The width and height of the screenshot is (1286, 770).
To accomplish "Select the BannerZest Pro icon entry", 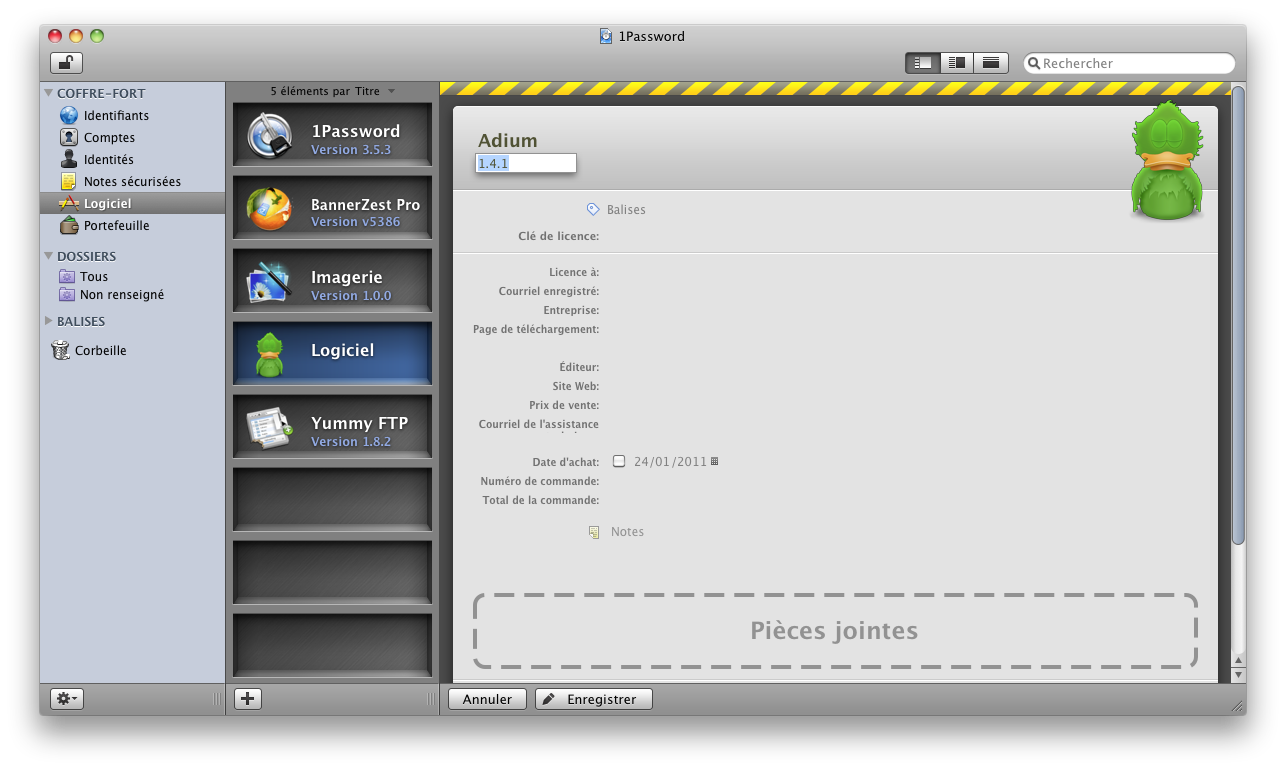I will click(270, 208).
